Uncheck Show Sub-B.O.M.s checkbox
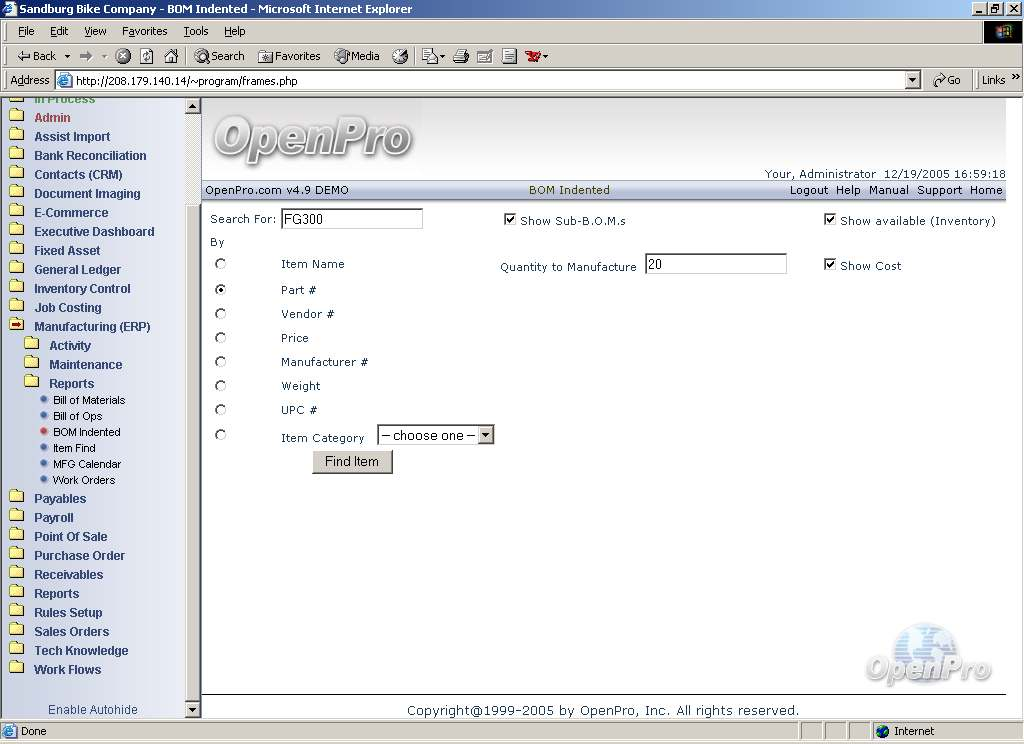Viewport: 1024px width, 744px height. coord(510,220)
